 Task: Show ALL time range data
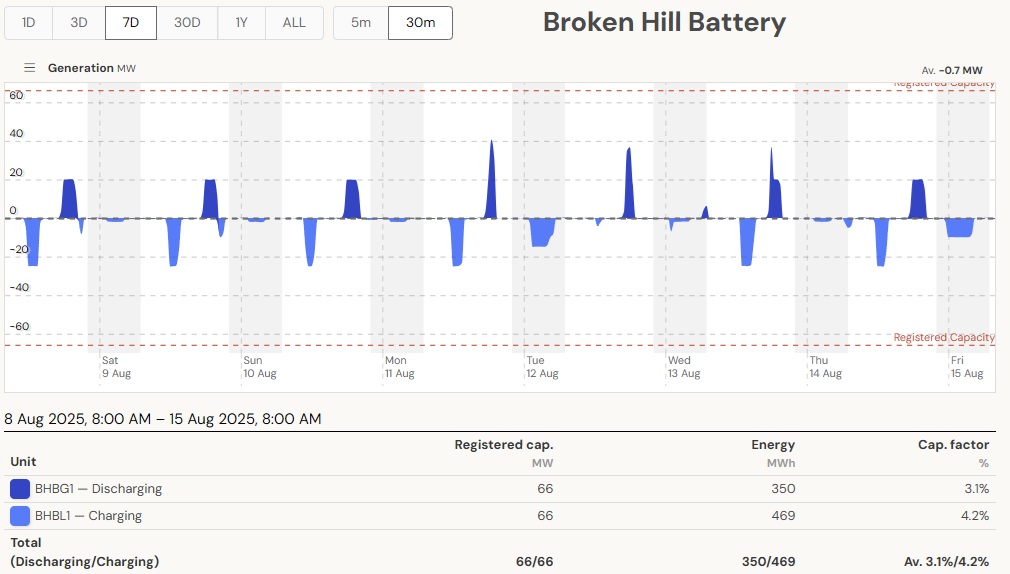(x=294, y=22)
